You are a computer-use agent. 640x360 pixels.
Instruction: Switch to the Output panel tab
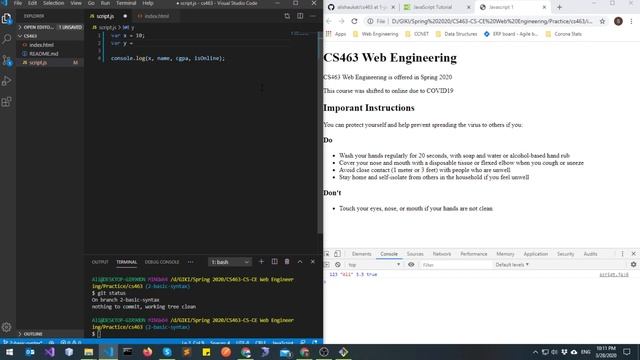point(100,262)
